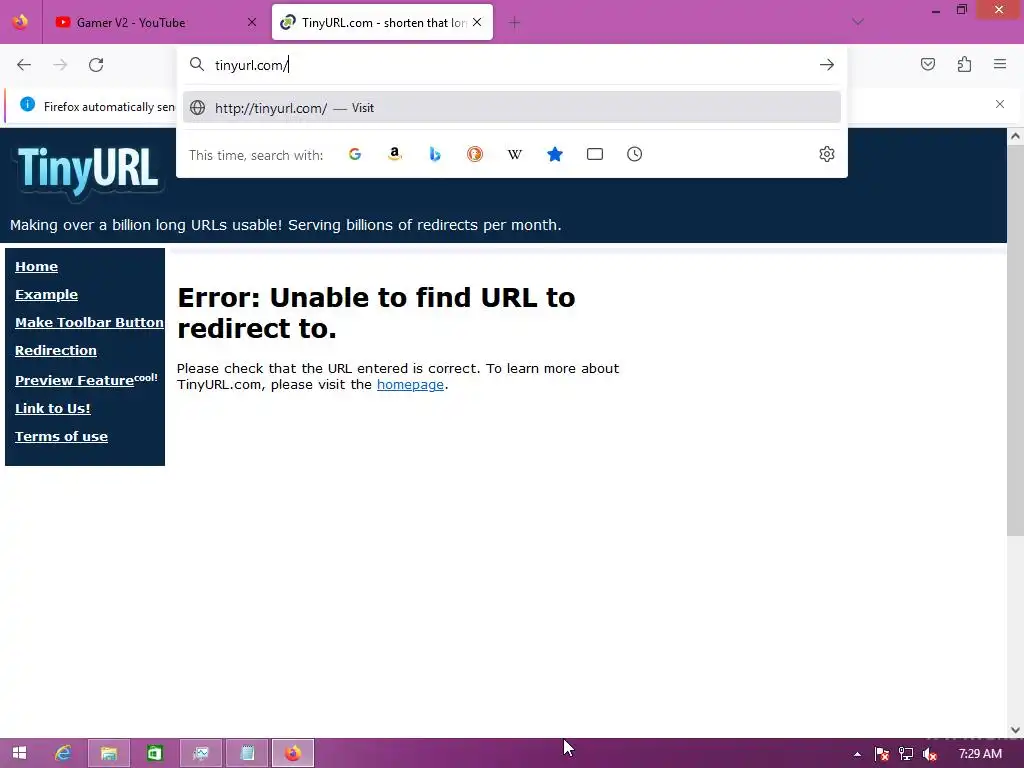Close the TinyURL.com tab
The image size is (1024, 768).
[477, 22]
